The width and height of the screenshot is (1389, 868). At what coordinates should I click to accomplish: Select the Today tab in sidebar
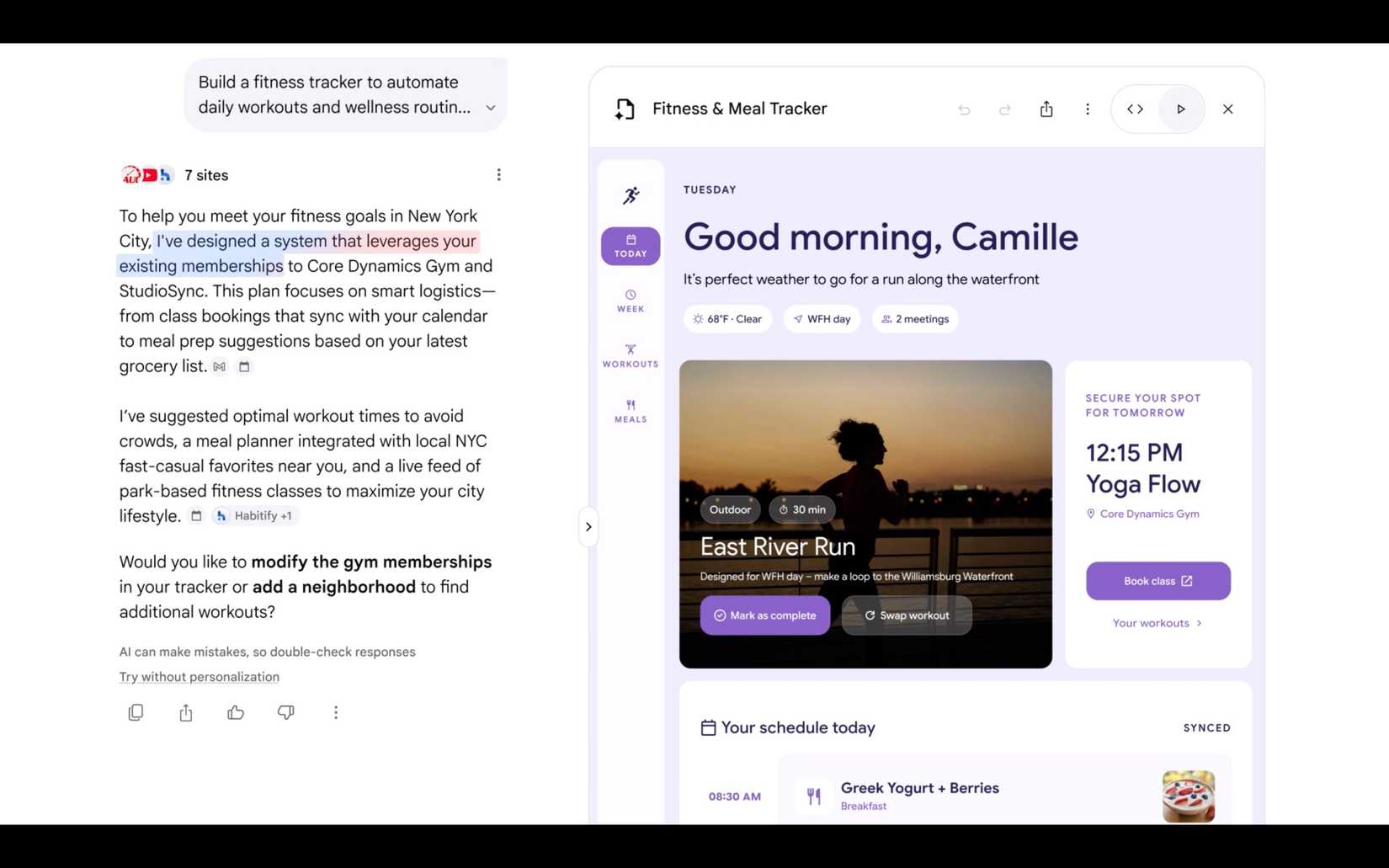point(631,246)
